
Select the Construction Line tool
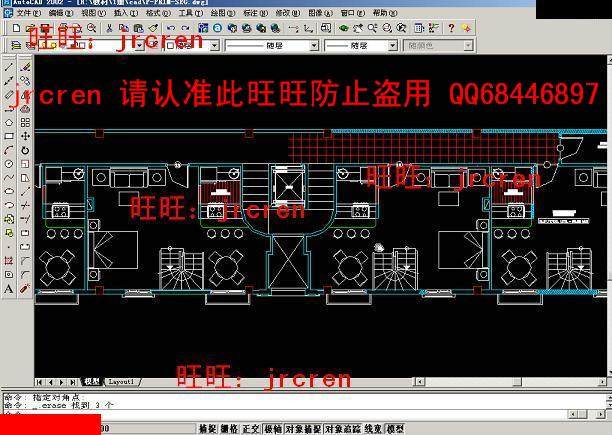9,81
